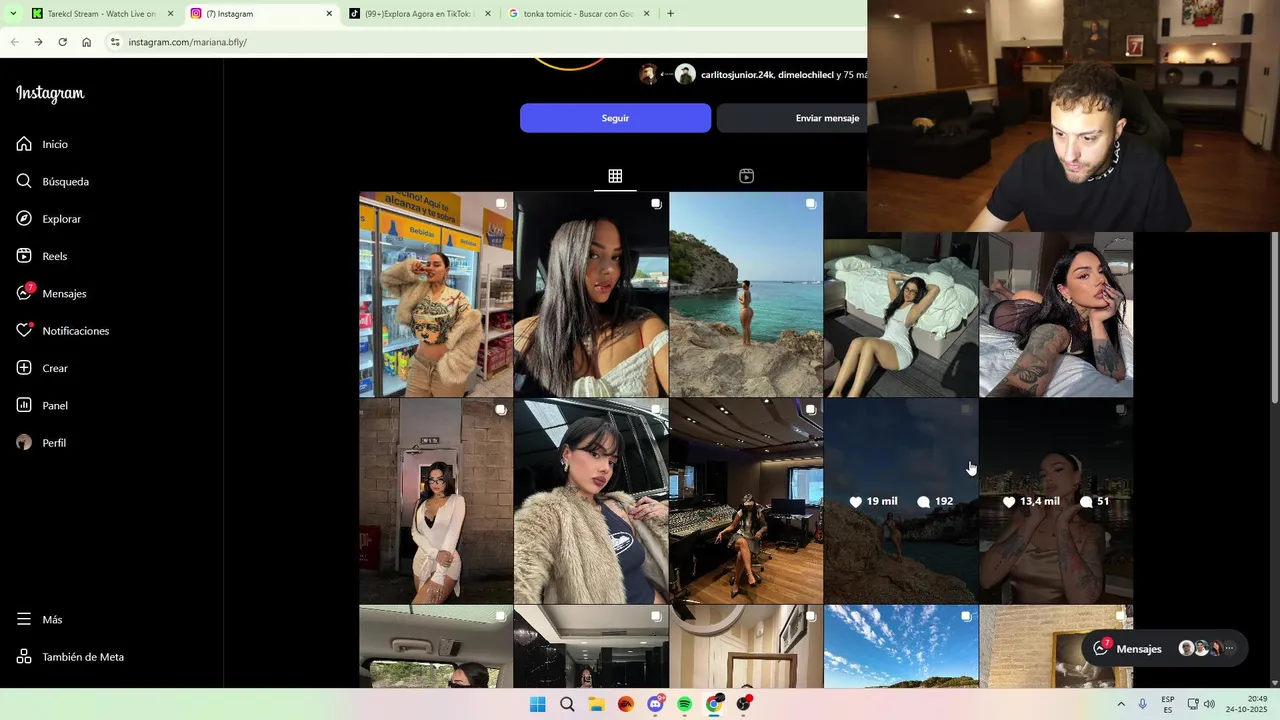Open volume control in tray
Image resolution: width=1280 pixels, height=720 pixels.
tap(1209, 704)
